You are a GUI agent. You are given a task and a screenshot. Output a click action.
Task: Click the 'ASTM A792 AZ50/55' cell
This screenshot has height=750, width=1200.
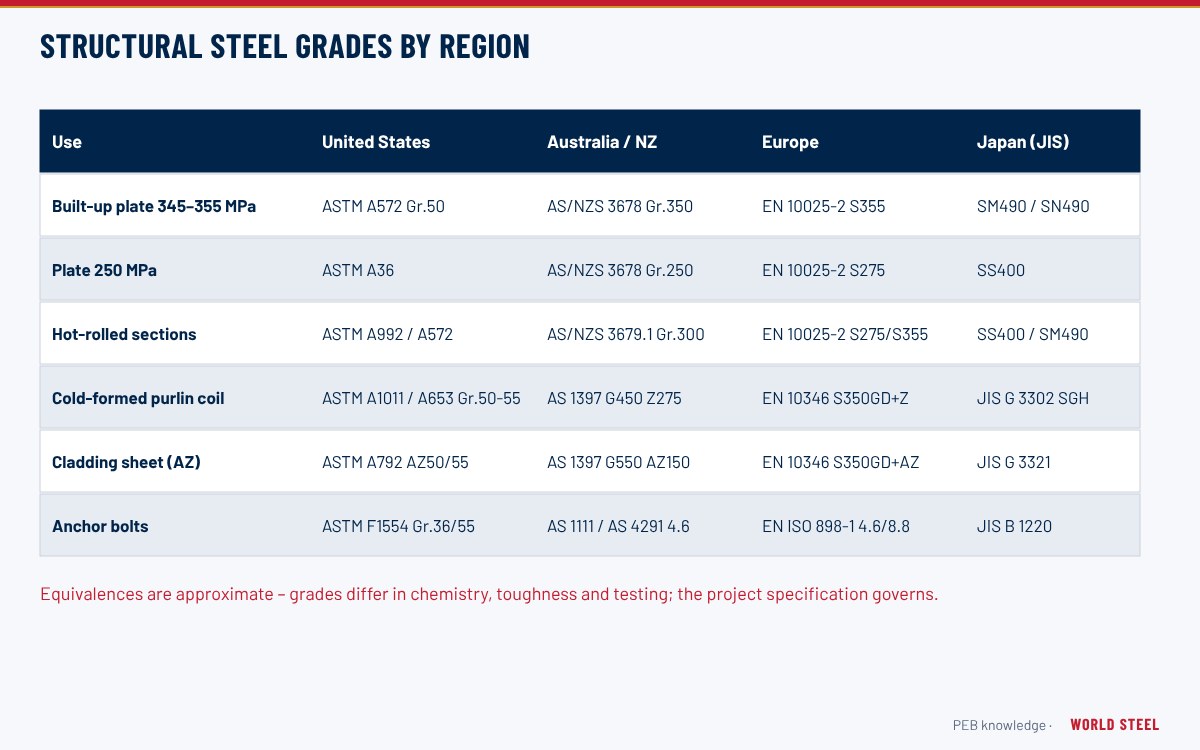coord(395,462)
